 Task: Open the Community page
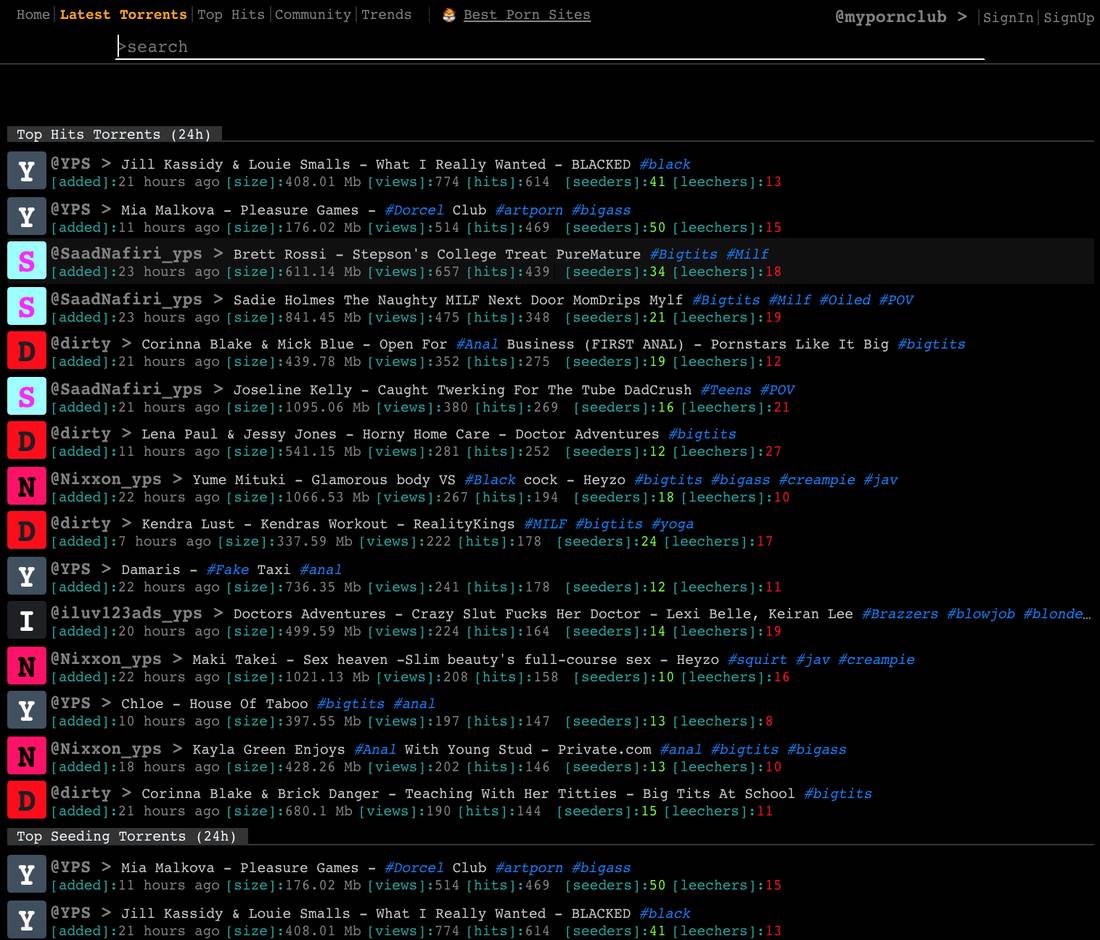tap(313, 15)
